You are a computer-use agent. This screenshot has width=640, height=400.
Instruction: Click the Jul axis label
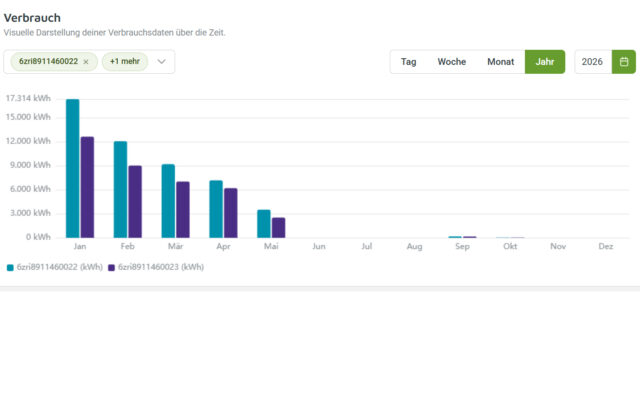click(x=367, y=246)
